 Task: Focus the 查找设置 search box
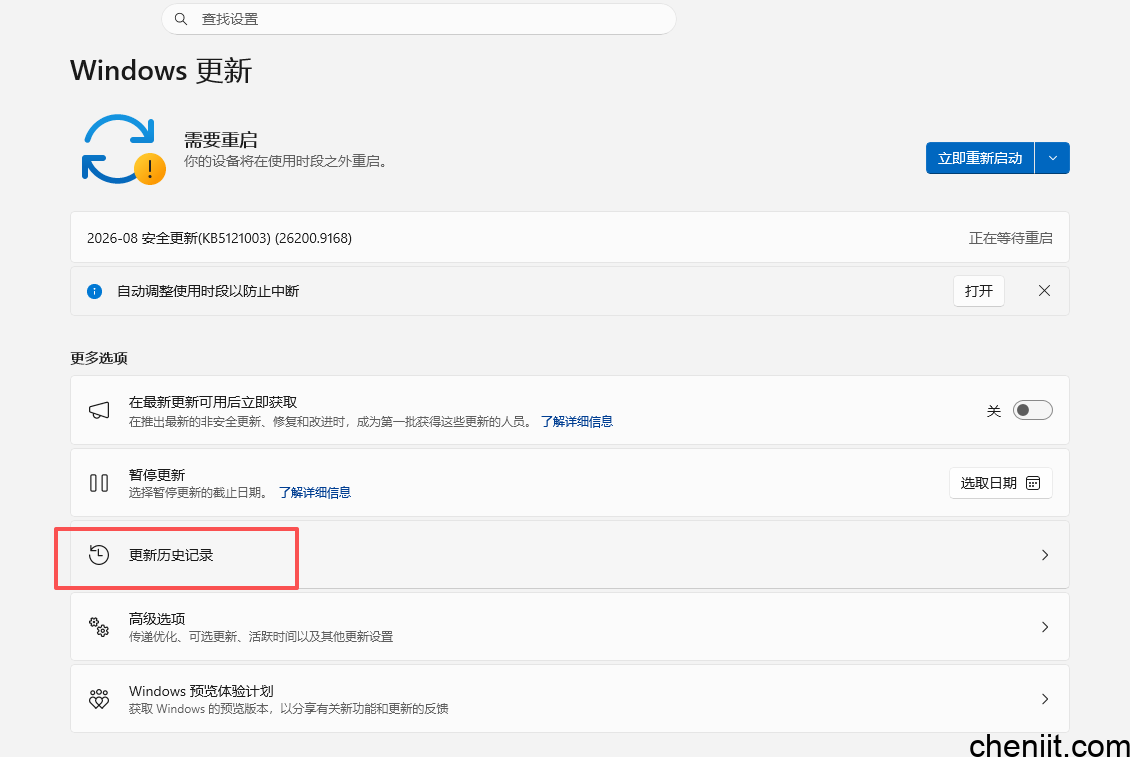(419, 19)
